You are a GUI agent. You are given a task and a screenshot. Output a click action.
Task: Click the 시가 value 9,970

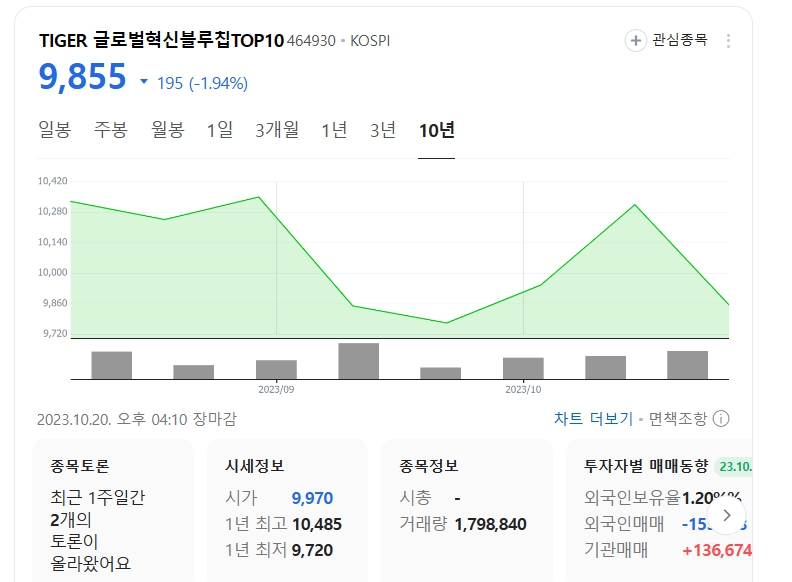312,498
